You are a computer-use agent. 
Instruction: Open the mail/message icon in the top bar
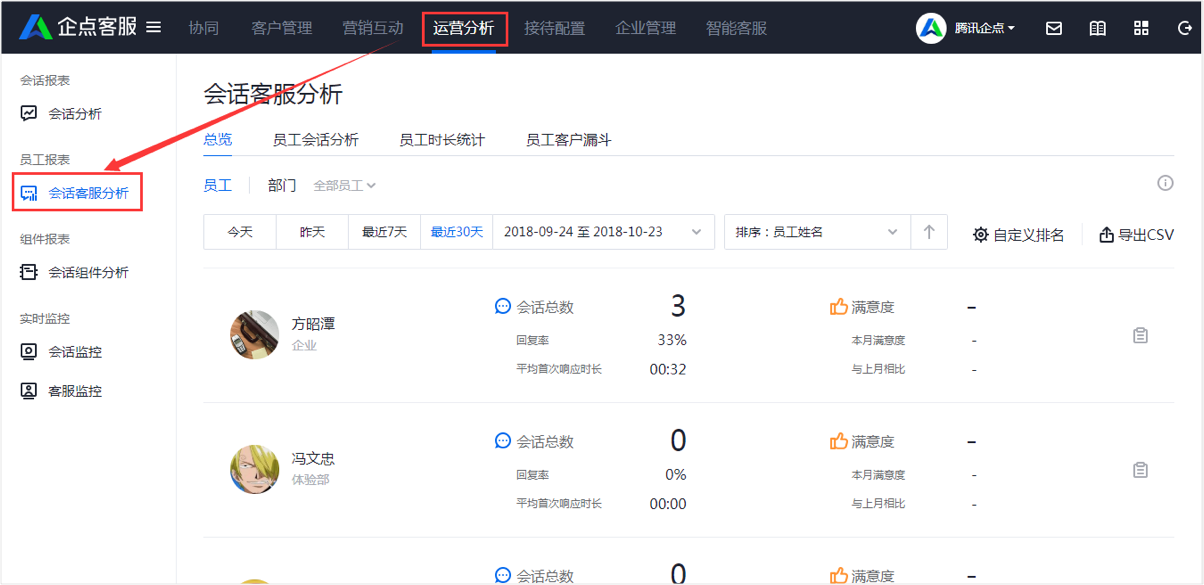[x=1054, y=28]
